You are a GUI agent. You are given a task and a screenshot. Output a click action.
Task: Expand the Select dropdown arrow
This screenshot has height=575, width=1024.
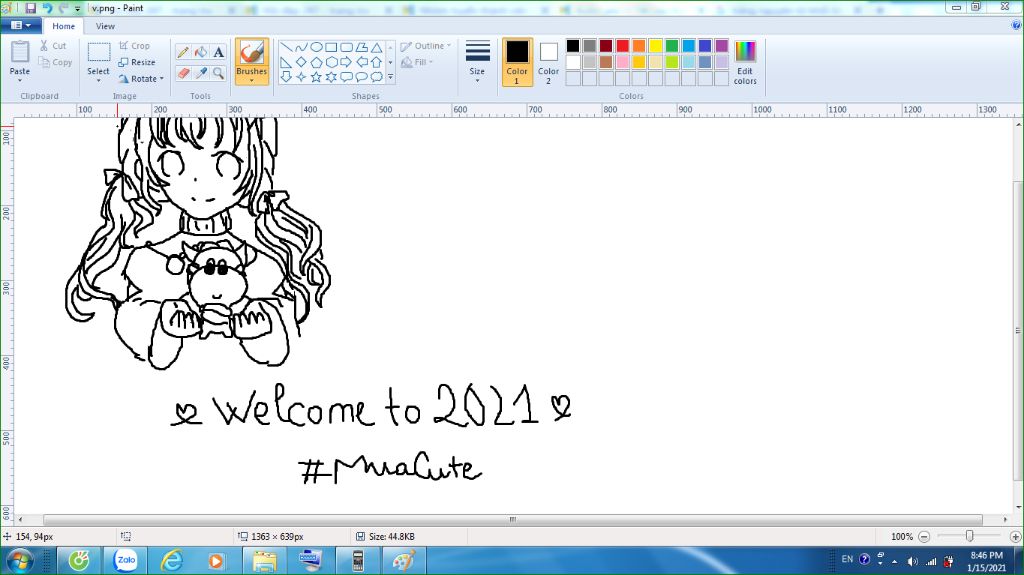[99, 81]
